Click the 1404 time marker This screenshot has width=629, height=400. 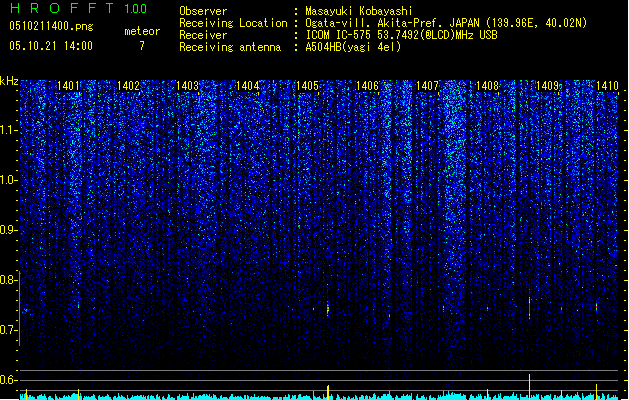point(248,86)
